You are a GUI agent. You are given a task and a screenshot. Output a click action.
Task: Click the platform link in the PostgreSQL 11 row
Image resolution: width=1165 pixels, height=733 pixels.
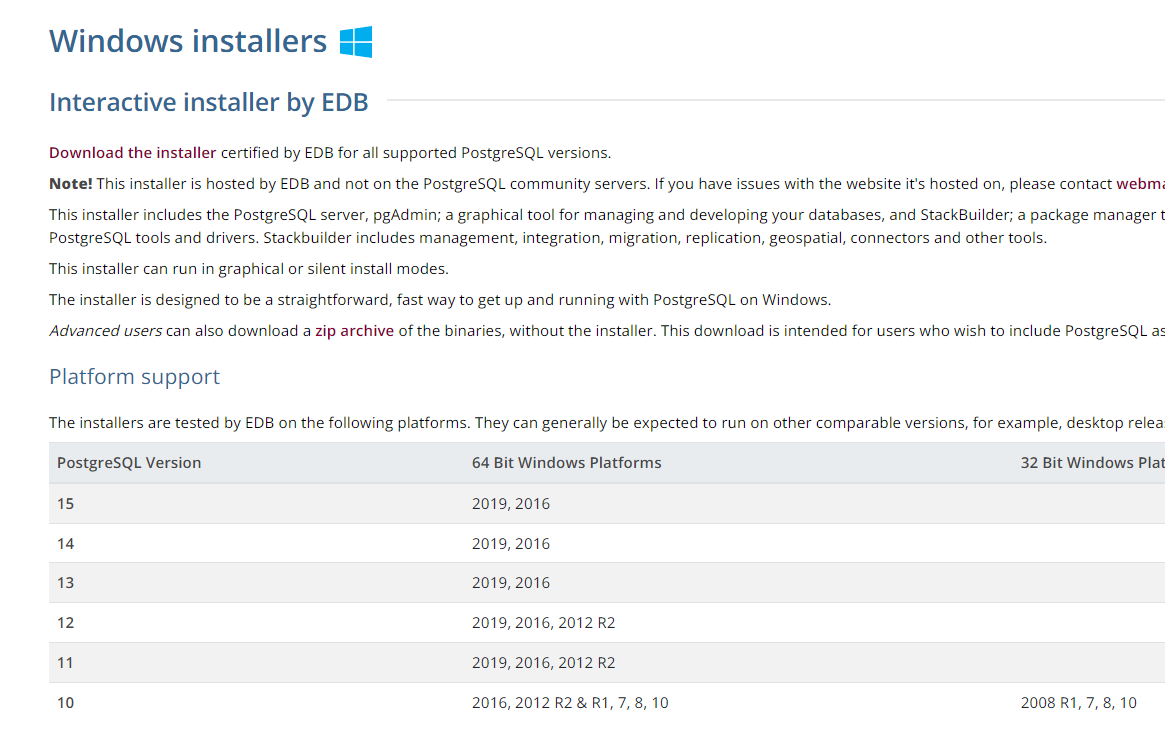(x=543, y=662)
